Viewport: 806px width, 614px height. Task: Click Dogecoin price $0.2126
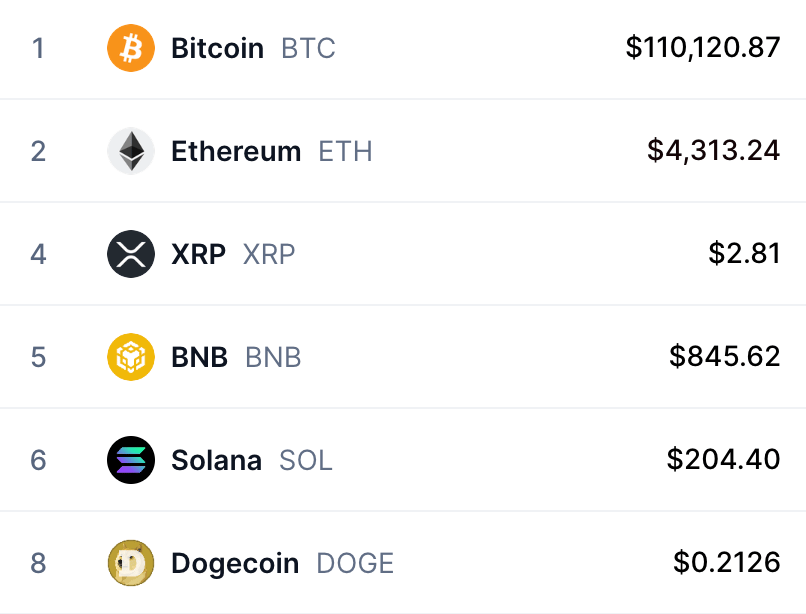coord(727,562)
